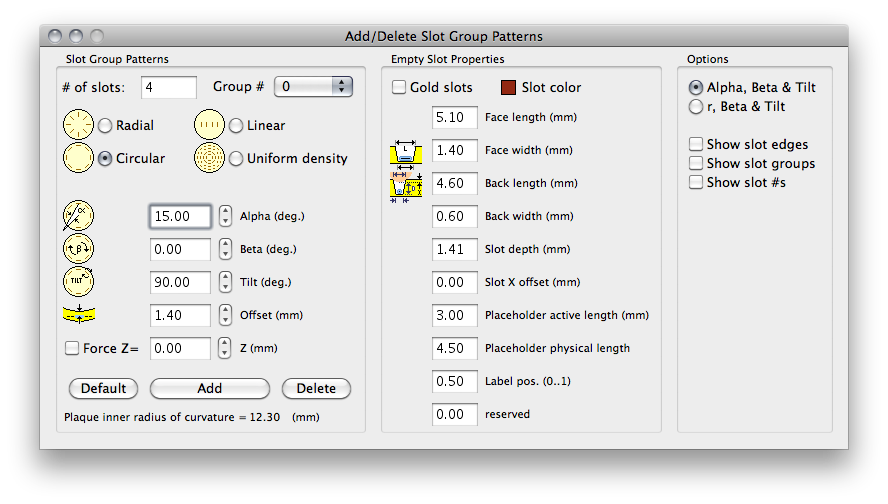Focus the Alpha (deg.) input field

pyautogui.click(x=180, y=216)
